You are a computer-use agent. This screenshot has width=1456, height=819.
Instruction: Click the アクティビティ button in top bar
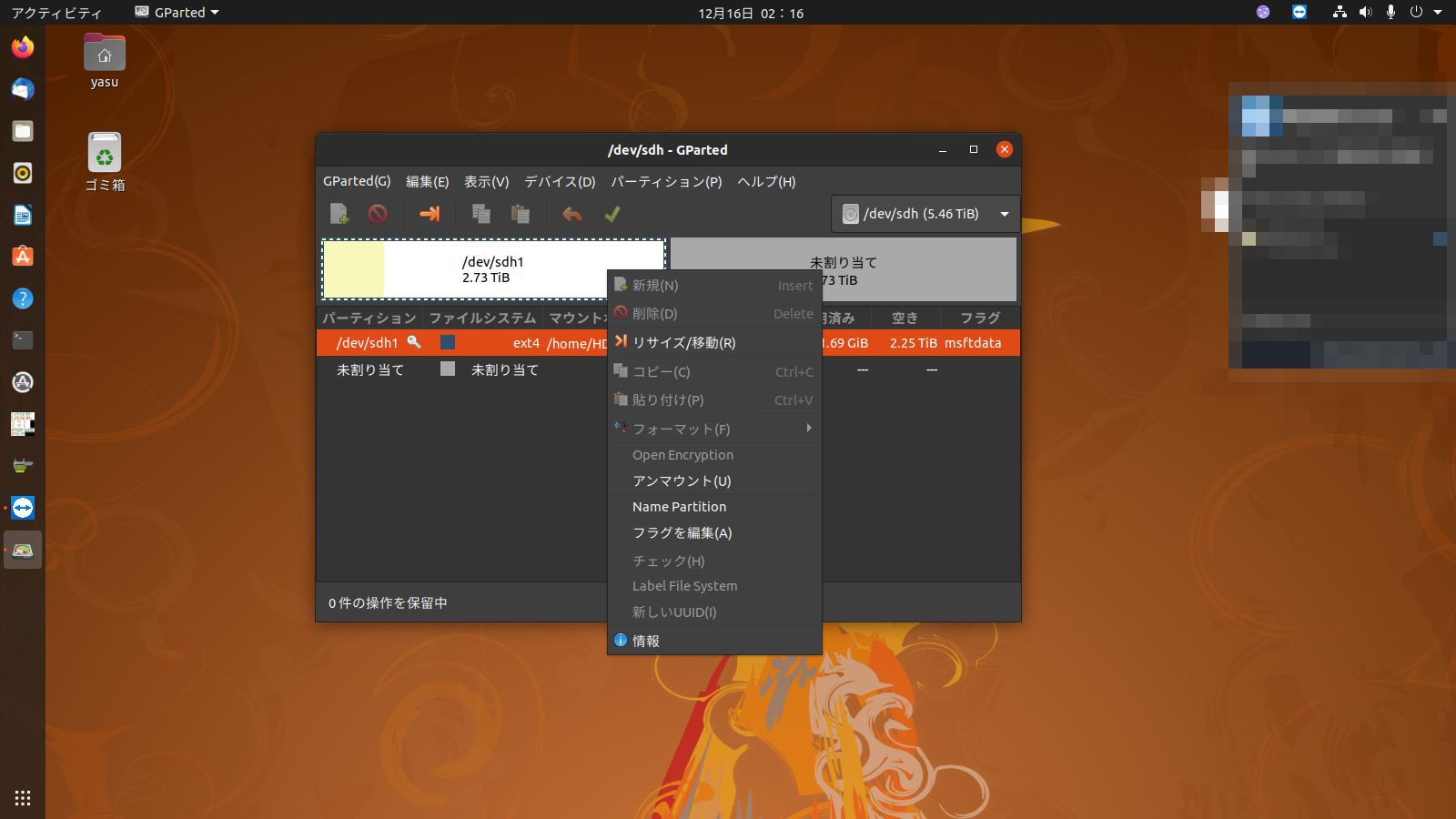[x=56, y=13]
